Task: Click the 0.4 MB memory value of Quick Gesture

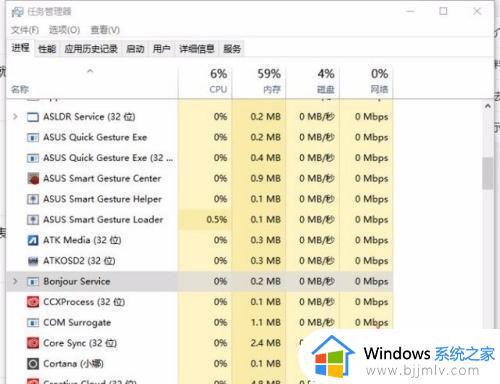Action: [266, 158]
